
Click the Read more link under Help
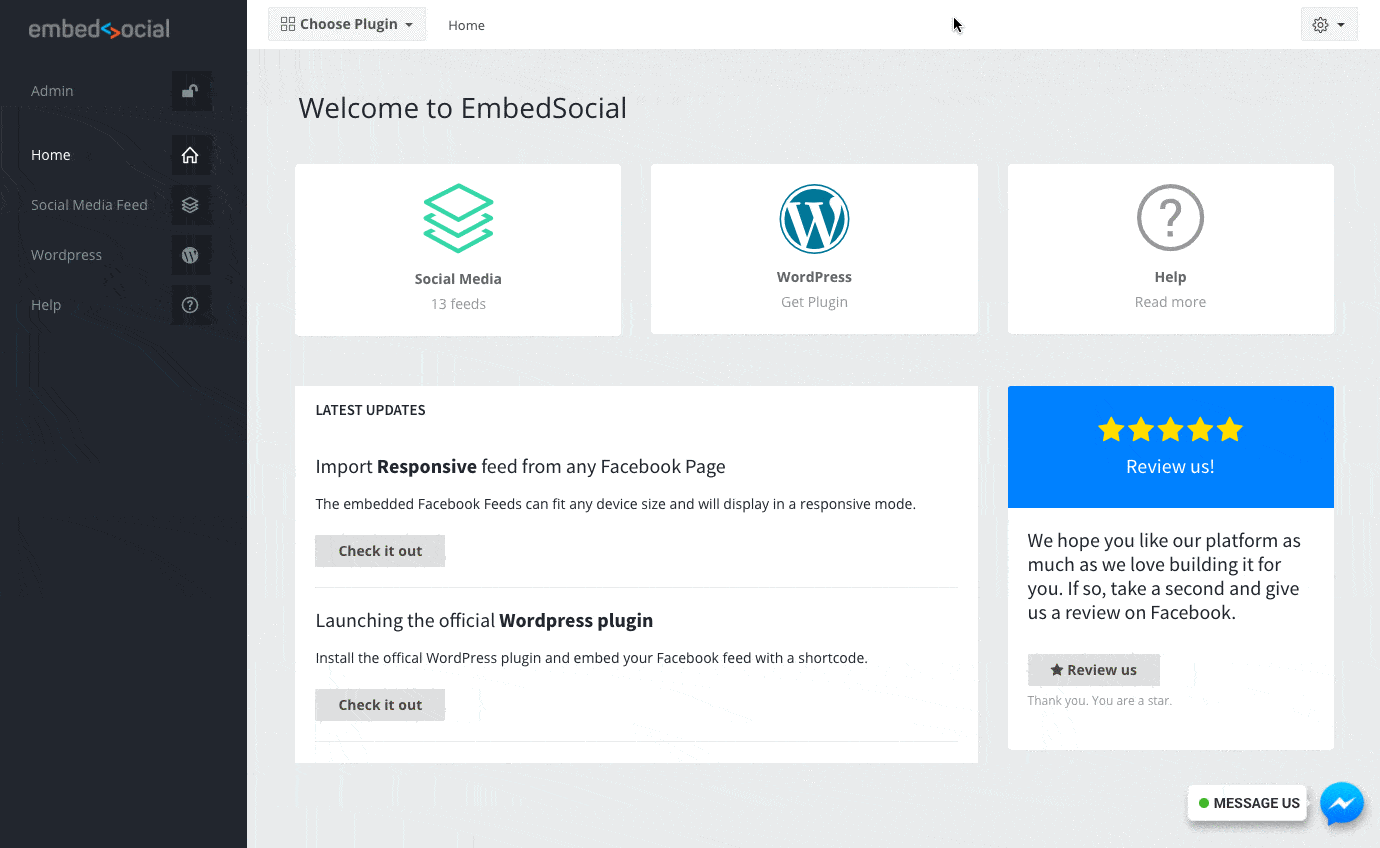click(x=1170, y=302)
